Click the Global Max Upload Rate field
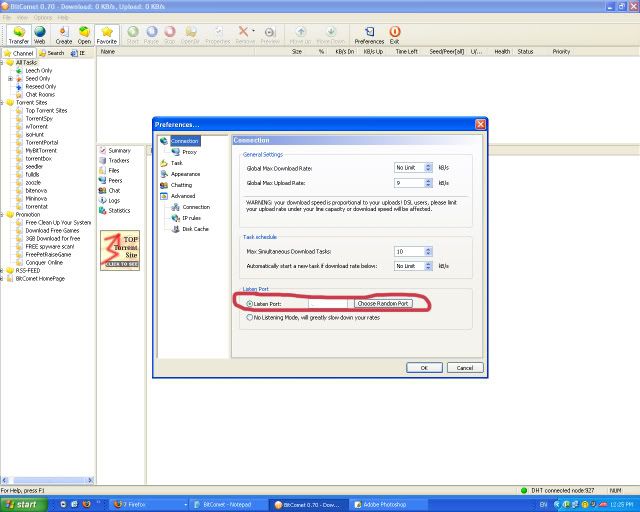Viewport: 640px width, 512px height. point(409,183)
